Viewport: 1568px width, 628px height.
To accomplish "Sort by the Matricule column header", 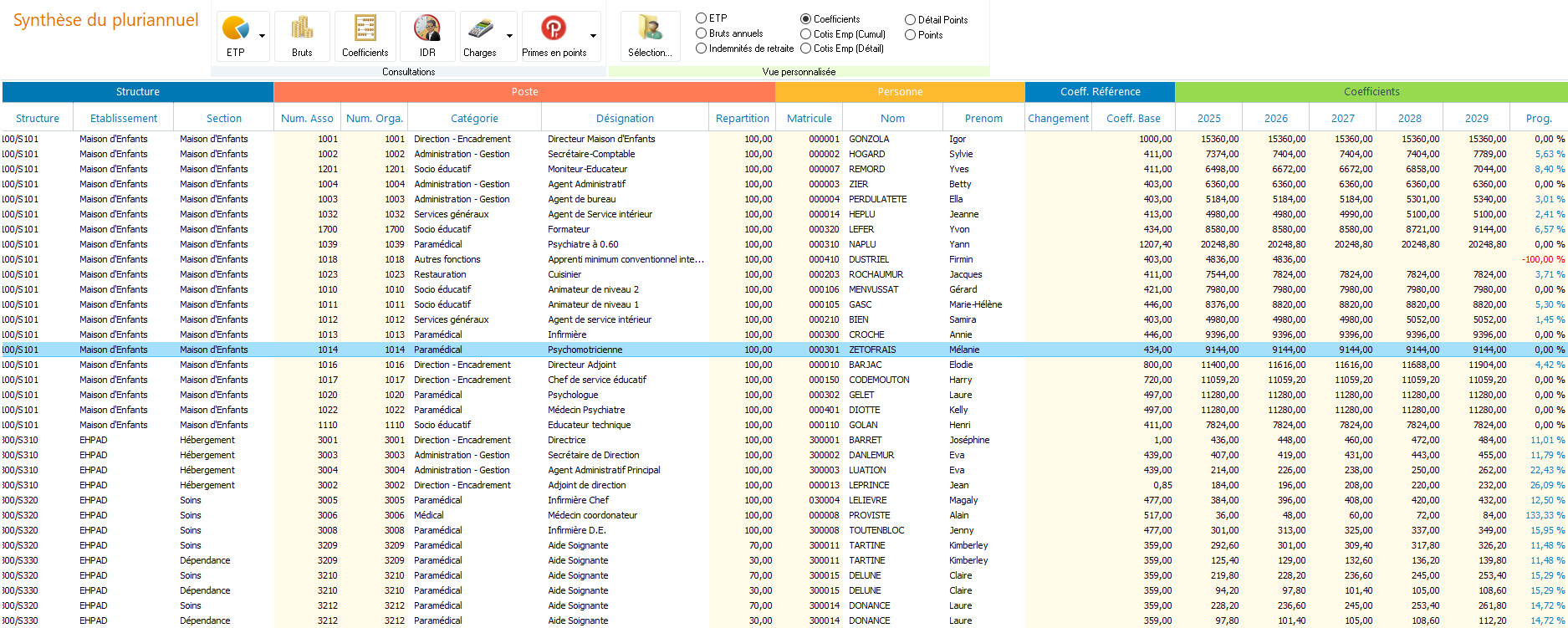I will point(810,118).
